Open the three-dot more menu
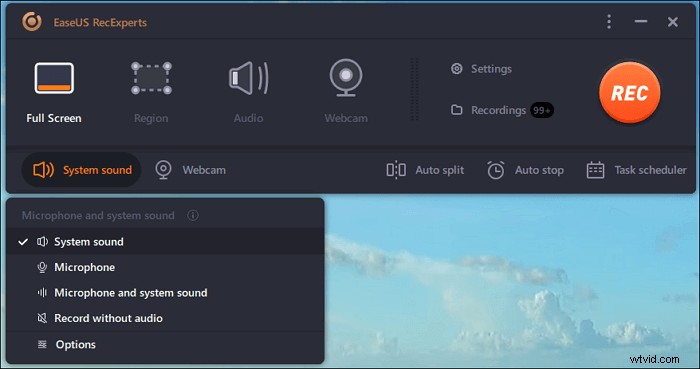The image size is (700, 369). (609, 22)
